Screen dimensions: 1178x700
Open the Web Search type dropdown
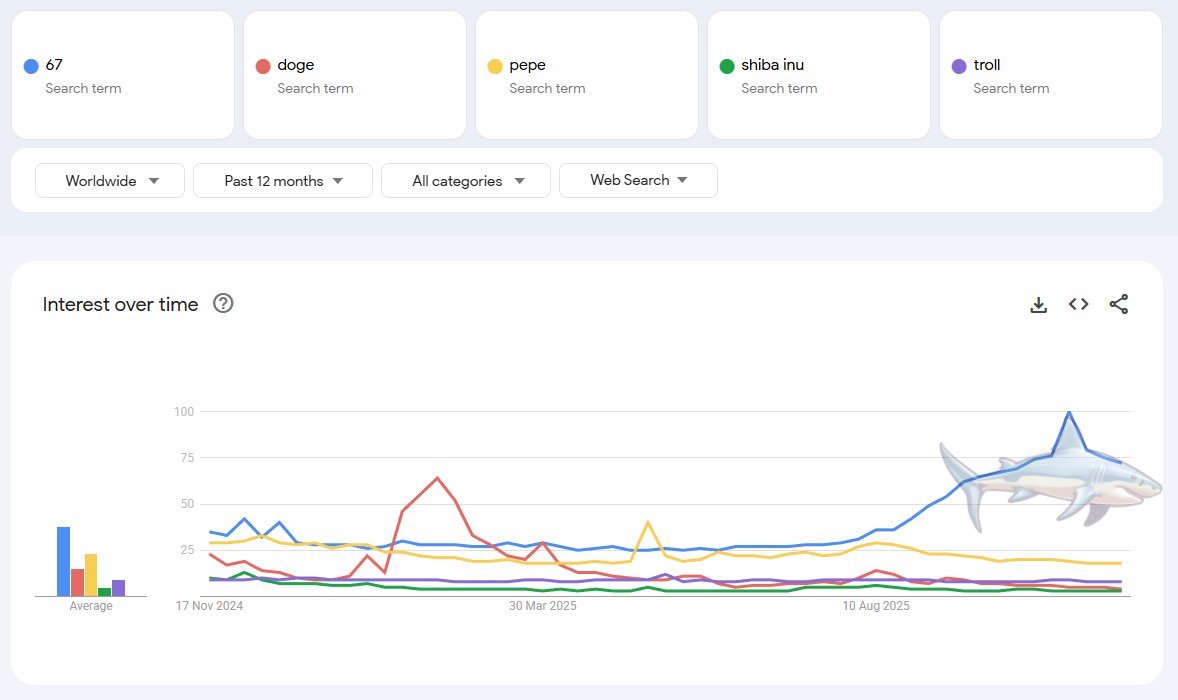tap(638, 181)
